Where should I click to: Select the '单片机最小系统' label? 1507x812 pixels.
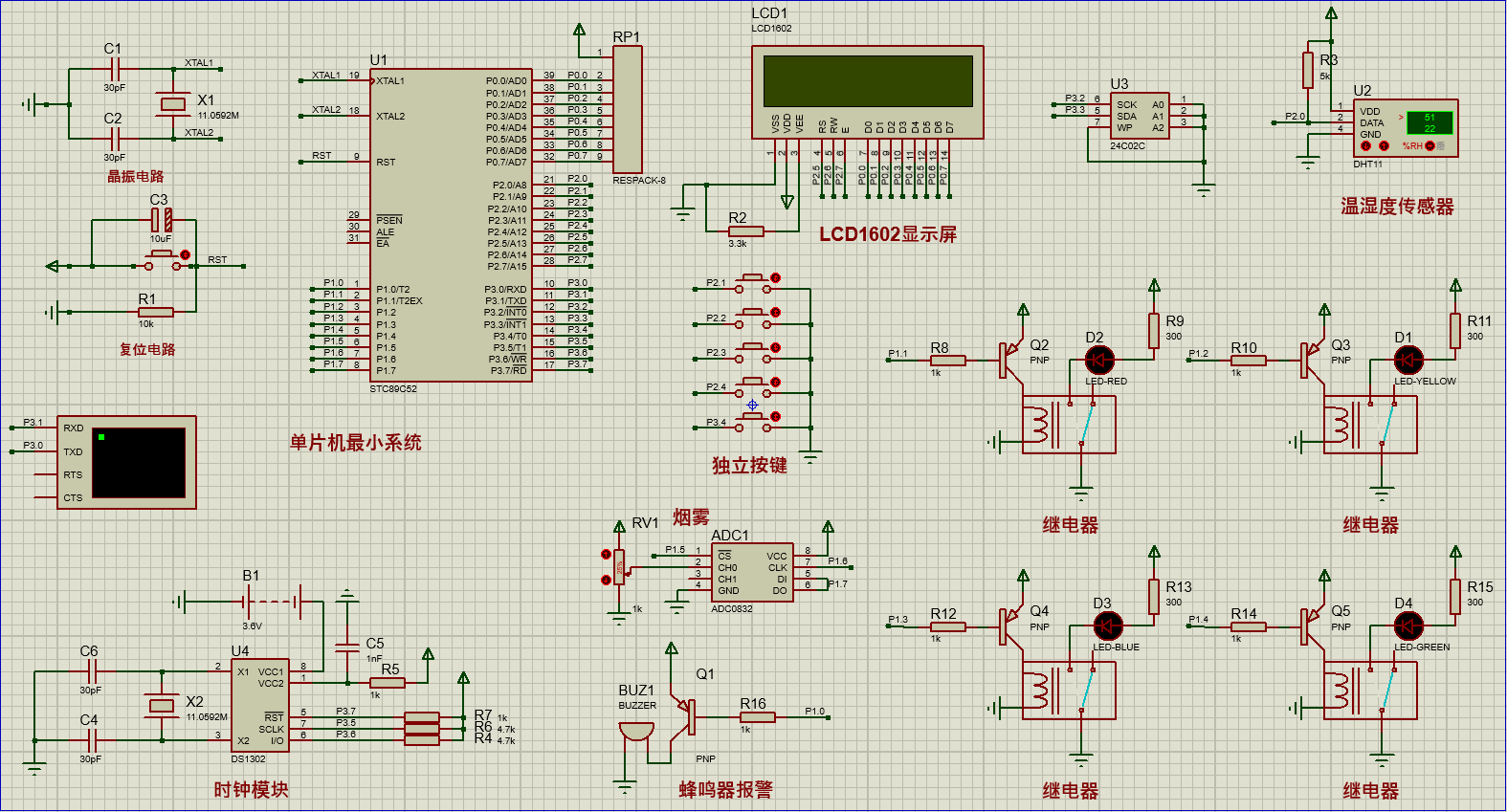click(356, 442)
